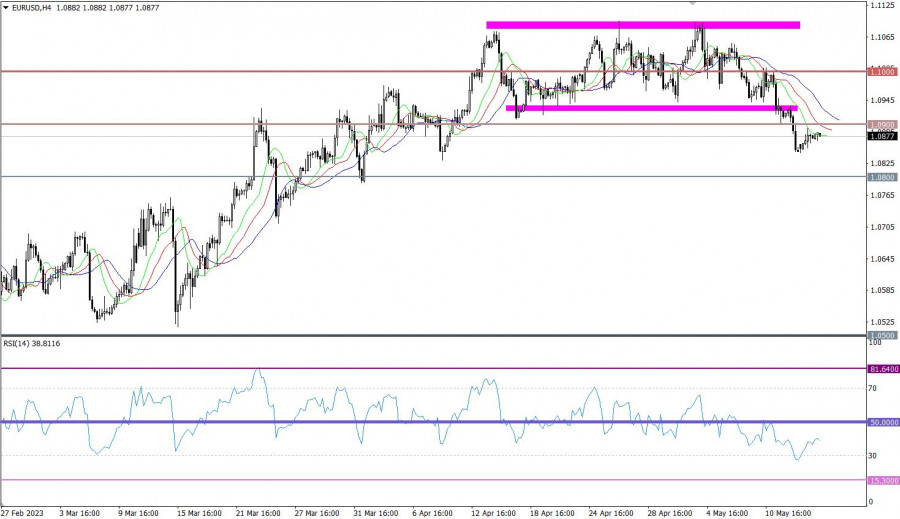The height and width of the screenshot is (519, 900).
Task: Click the 81.6400 RSI level tag
Action: click(x=883, y=369)
